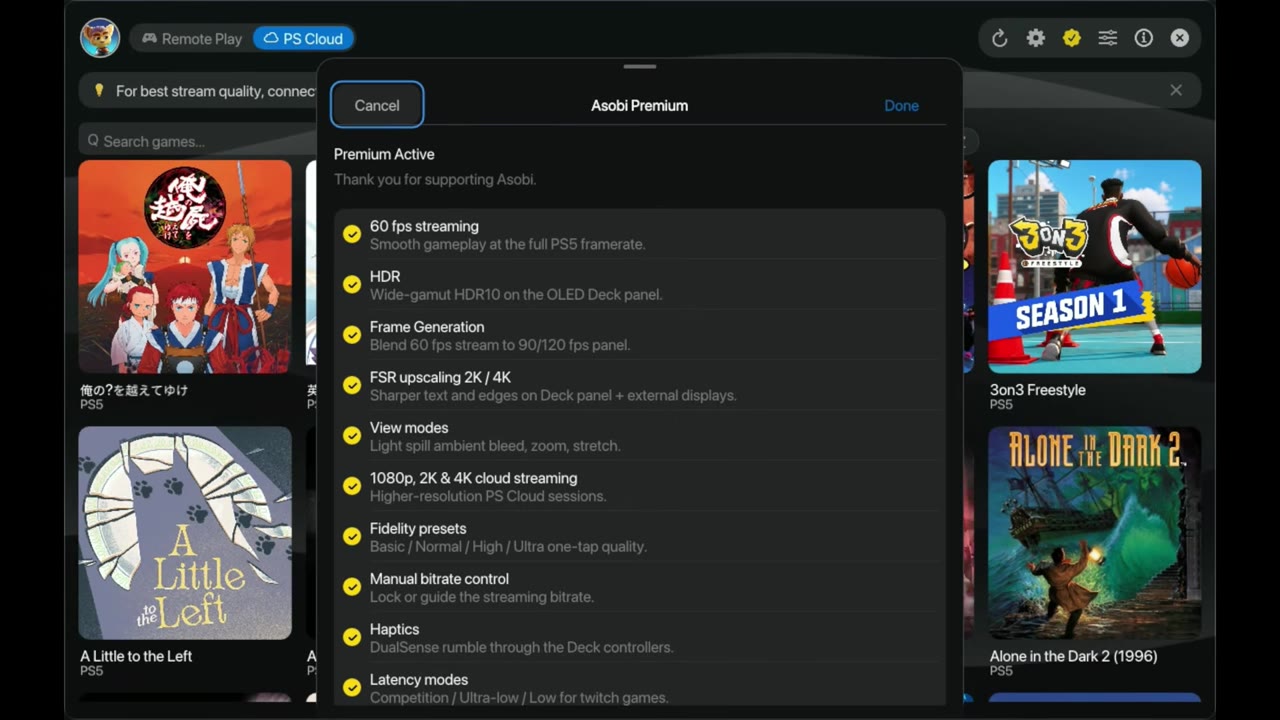Click 'Alone in the Dark 2 (1996)' title
1280x720 pixels.
tap(1073, 656)
